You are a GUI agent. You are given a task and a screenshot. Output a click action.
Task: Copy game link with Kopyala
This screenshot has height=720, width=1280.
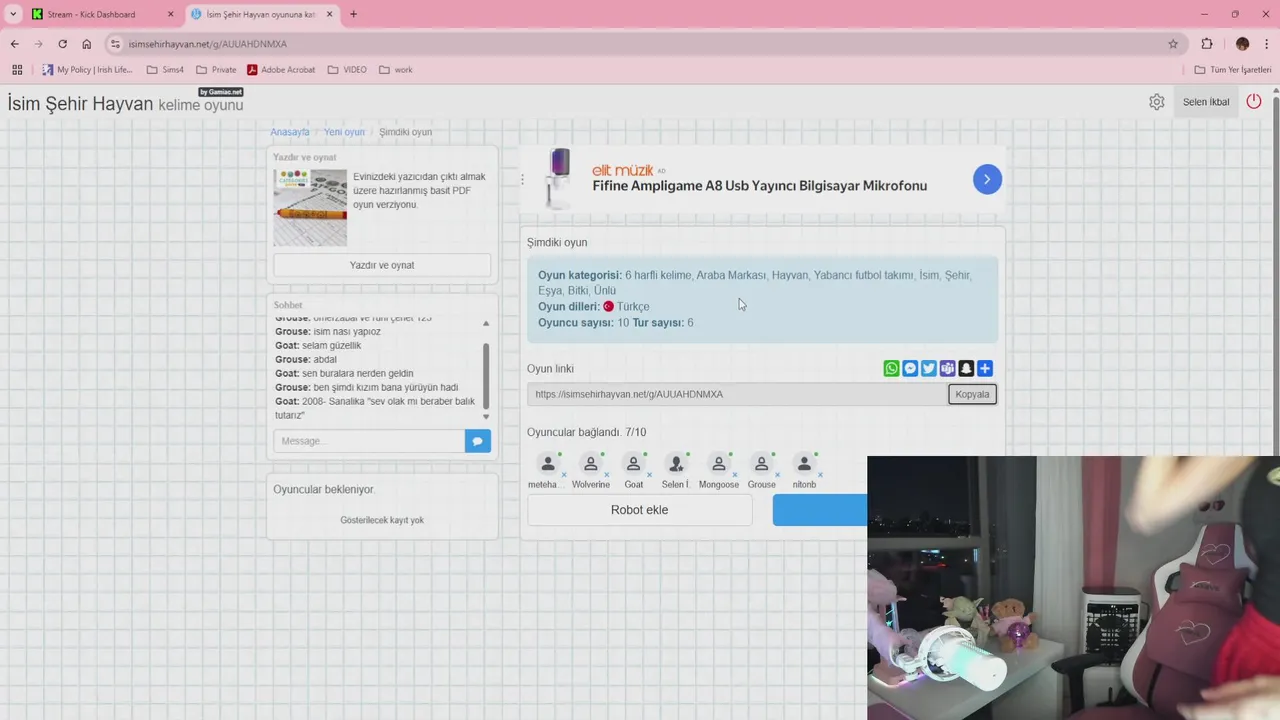click(972, 394)
